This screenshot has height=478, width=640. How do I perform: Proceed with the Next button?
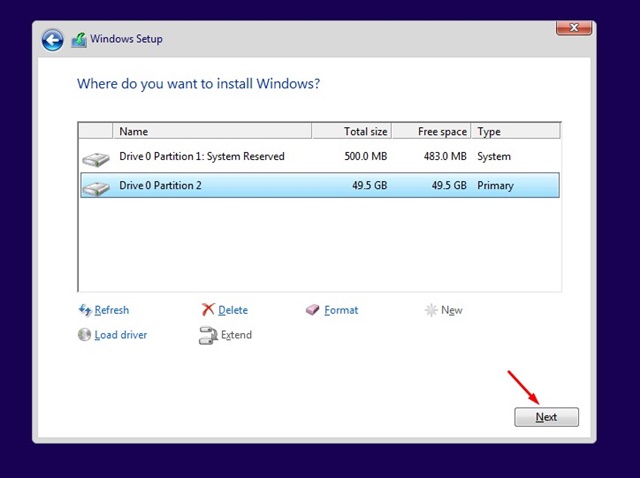coord(546,417)
